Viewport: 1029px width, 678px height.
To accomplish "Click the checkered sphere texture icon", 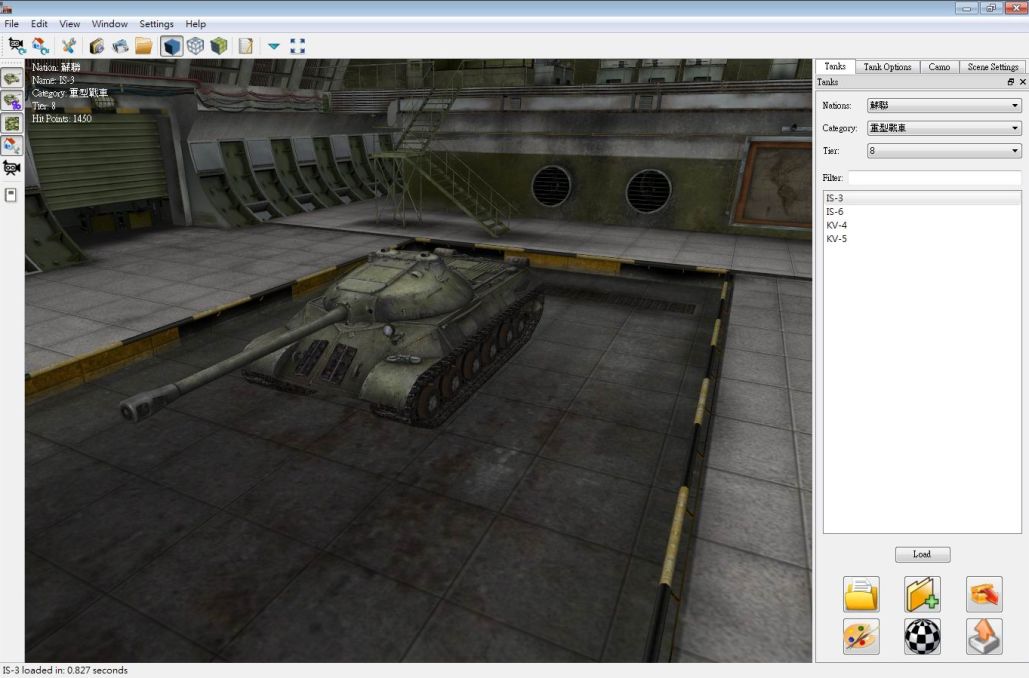I will 922,636.
